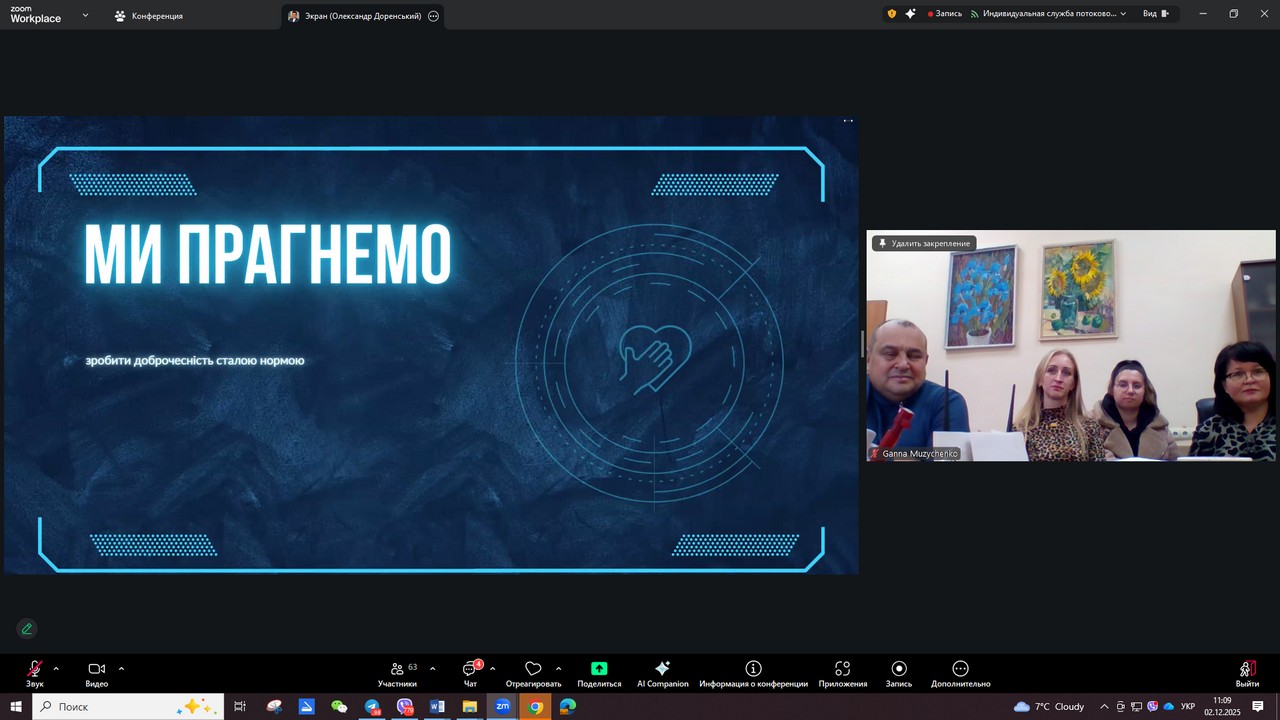Expand audio options arrow beside Звук
Image resolution: width=1280 pixels, height=720 pixels.
coord(56,668)
